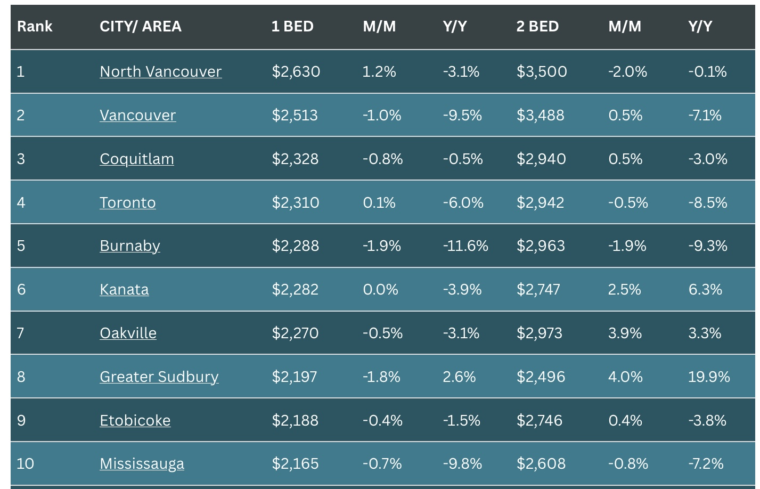The image size is (760, 489).
Task: Open the Mississauga link
Action: point(142,464)
